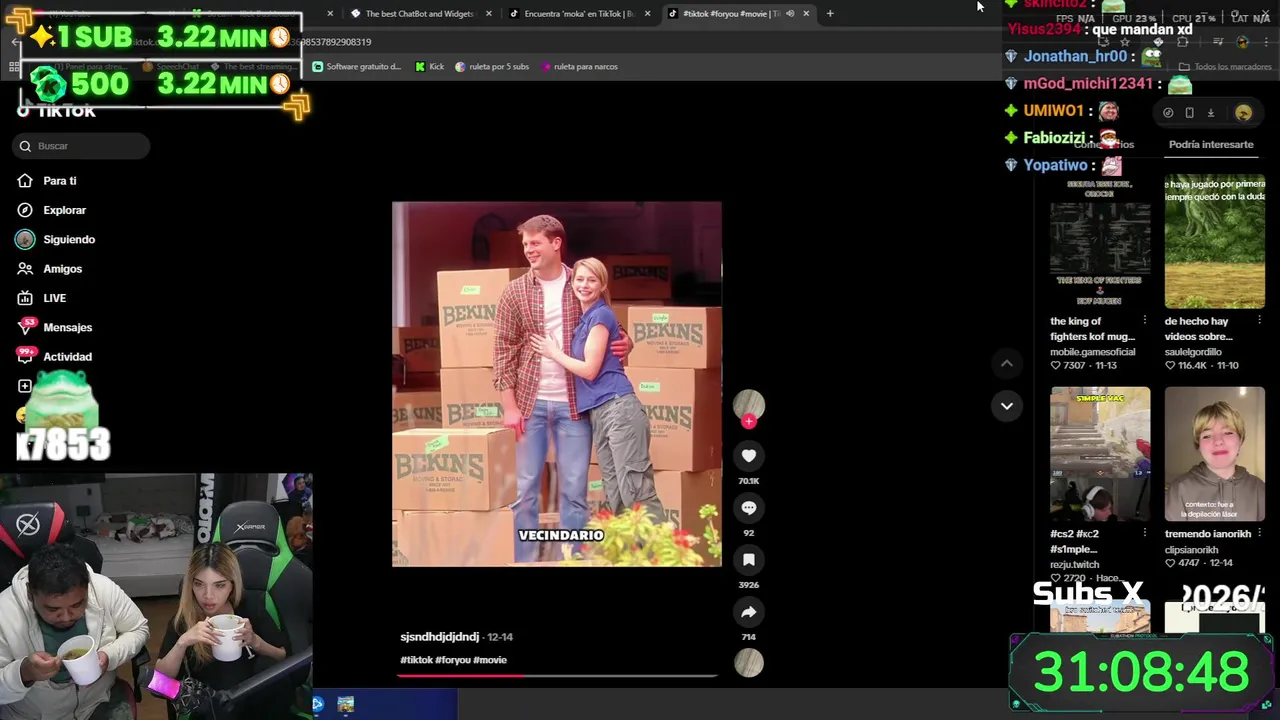Click the #tiktok hashtag
The height and width of the screenshot is (720, 1280).
tap(416, 660)
